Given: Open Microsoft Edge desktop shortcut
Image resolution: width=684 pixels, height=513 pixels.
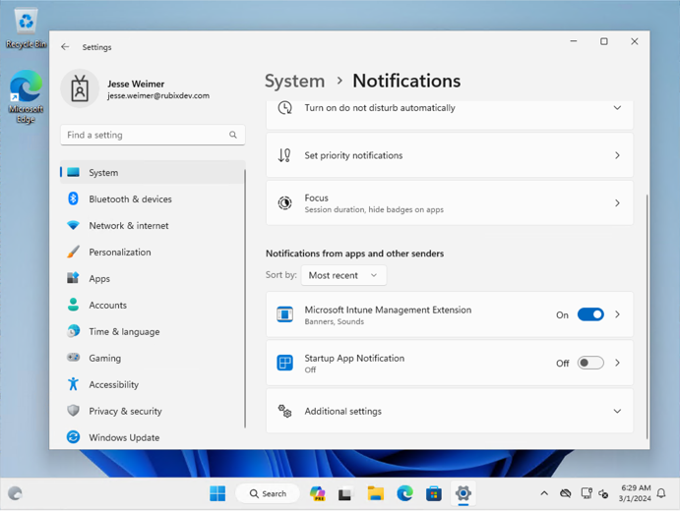Looking at the screenshot, I should (x=26, y=97).
